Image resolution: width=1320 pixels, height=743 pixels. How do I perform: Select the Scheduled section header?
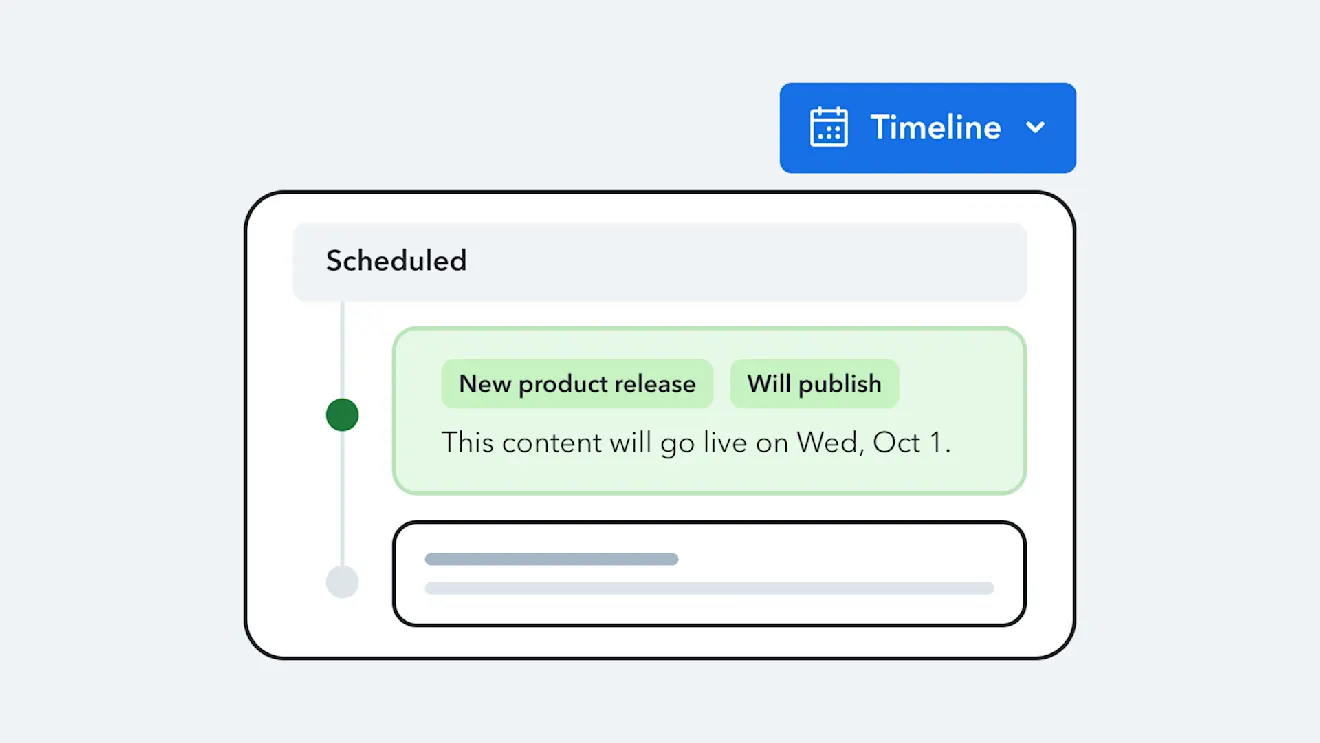coord(659,262)
